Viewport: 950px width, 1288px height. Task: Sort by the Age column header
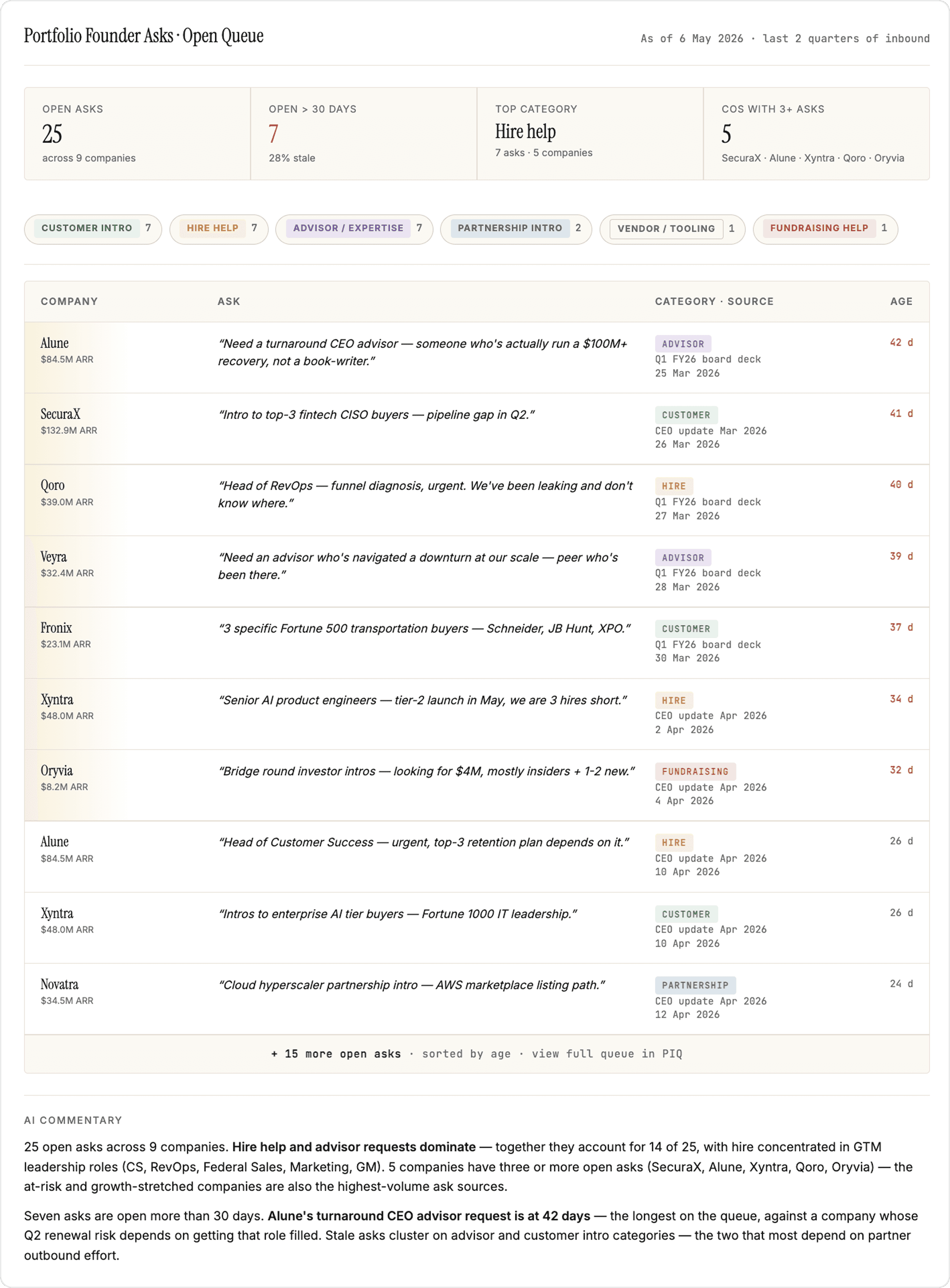901,302
